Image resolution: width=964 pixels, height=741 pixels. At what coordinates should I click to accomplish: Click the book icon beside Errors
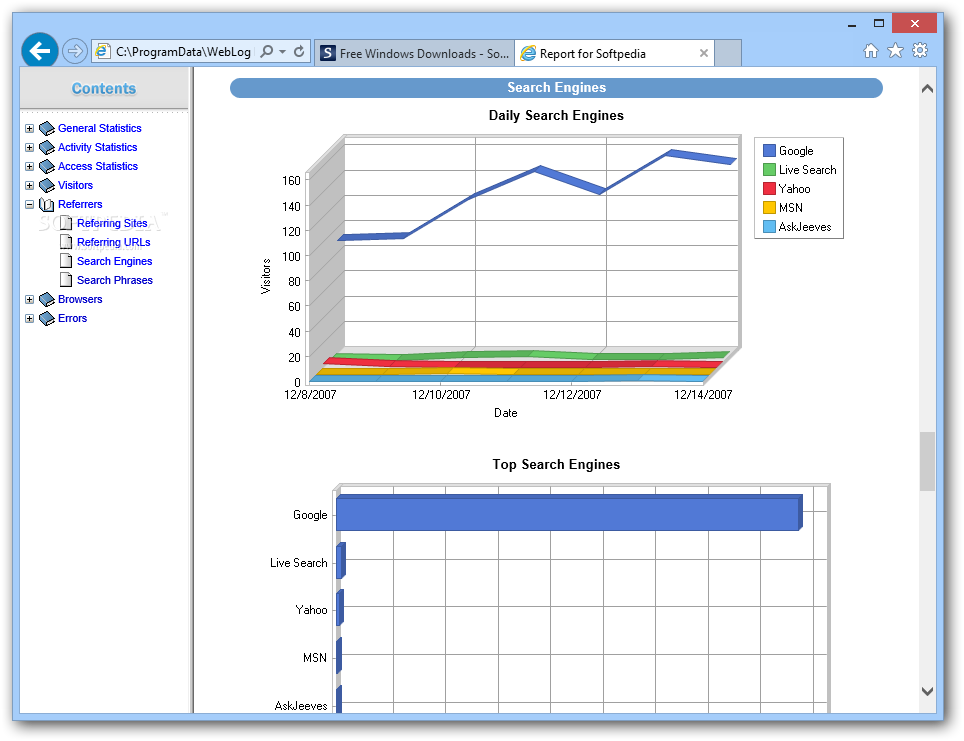tap(47, 319)
